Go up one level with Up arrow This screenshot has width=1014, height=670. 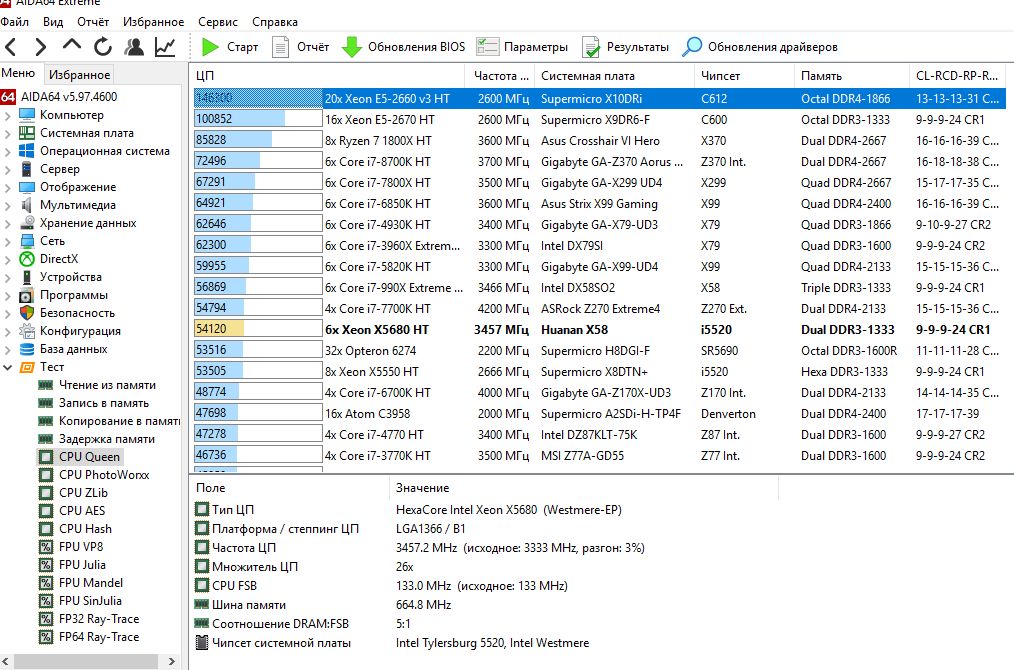(x=72, y=45)
